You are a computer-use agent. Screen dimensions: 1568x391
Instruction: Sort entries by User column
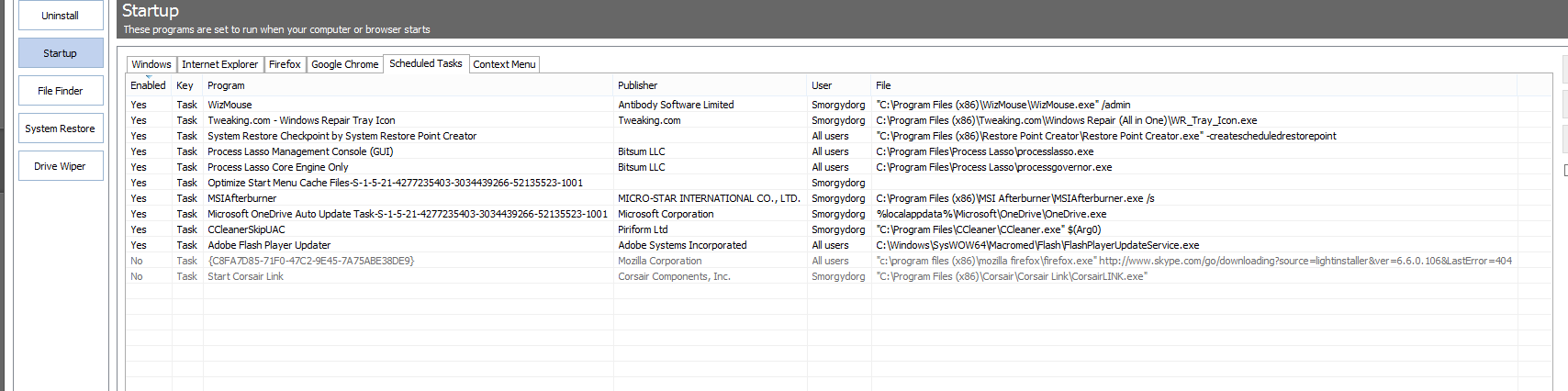pyautogui.click(x=821, y=85)
